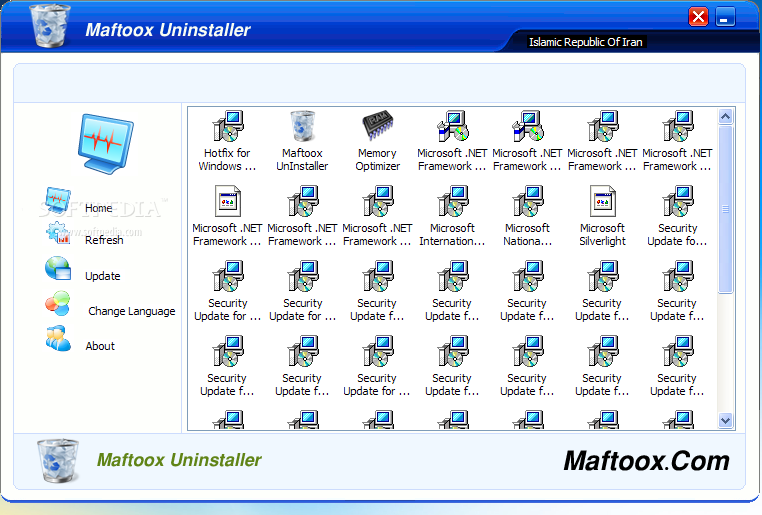This screenshot has height=515, width=762.
Task: Click the recycle bin icon in footer
Action: [58, 460]
